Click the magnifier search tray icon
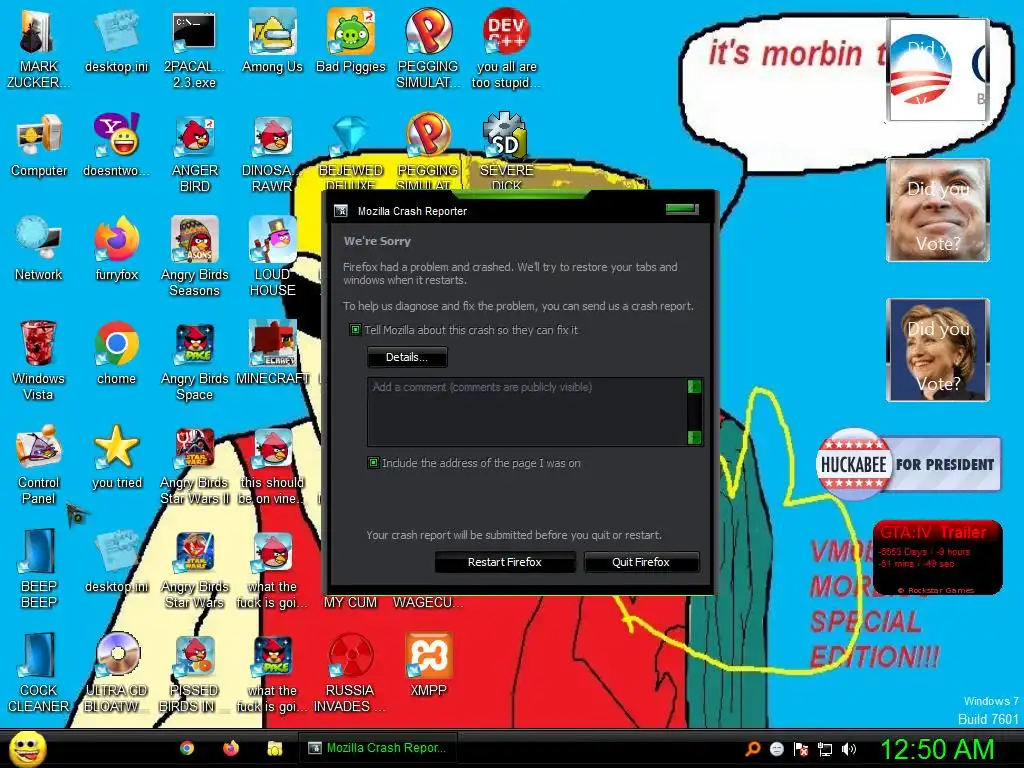This screenshot has height=768, width=1024. tap(753, 749)
